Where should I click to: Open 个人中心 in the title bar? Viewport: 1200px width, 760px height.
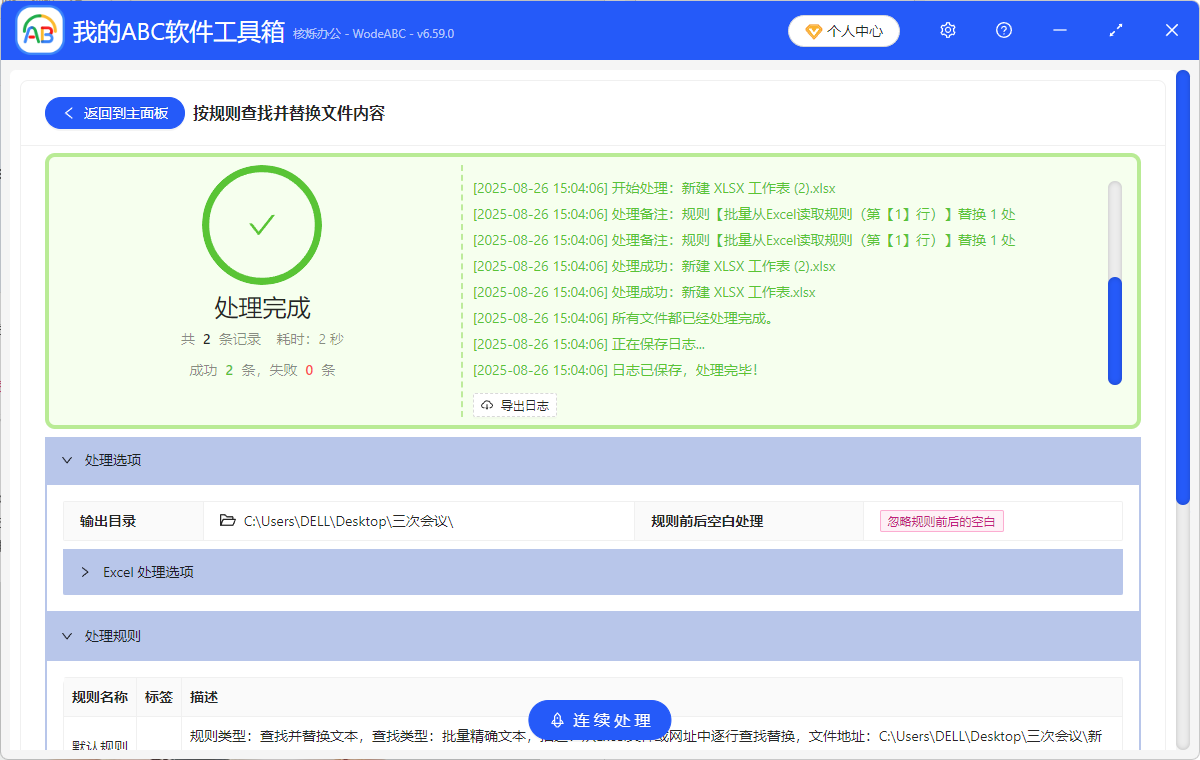pos(843,31)
